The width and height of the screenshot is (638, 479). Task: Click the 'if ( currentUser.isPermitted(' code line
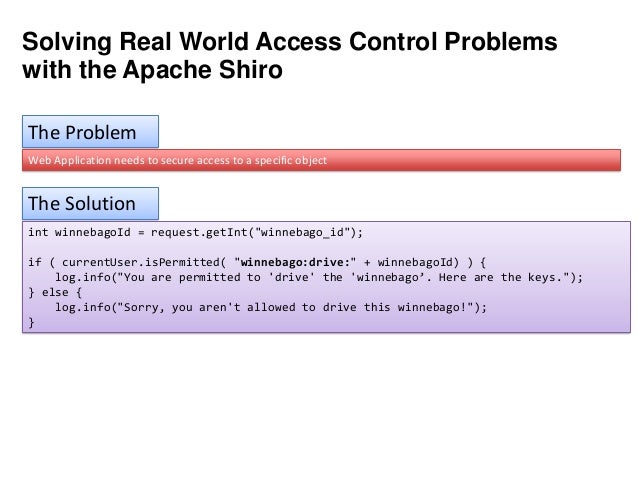[x=257, y=262]
